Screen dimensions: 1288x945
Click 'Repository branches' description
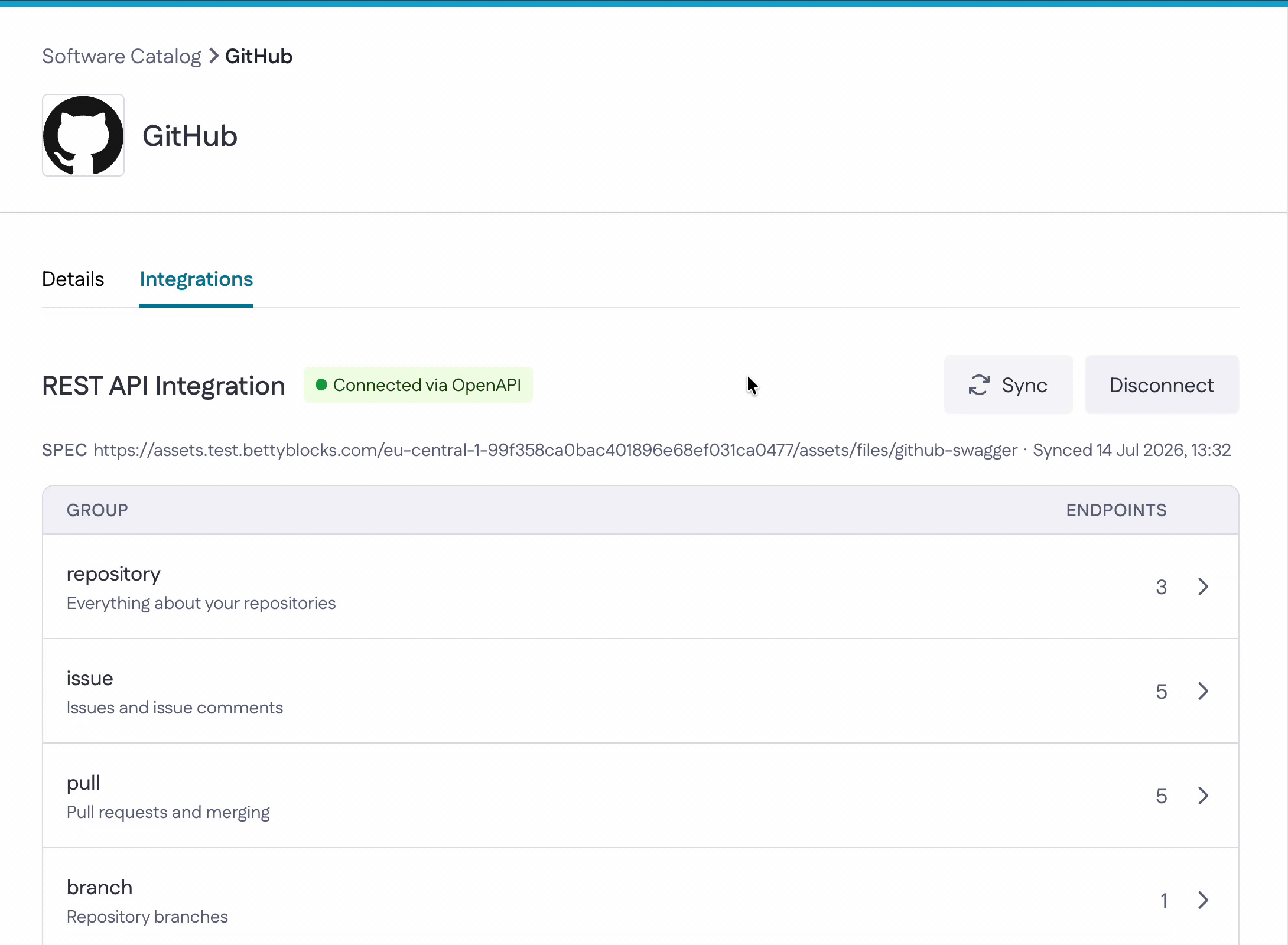coord(147,917)
